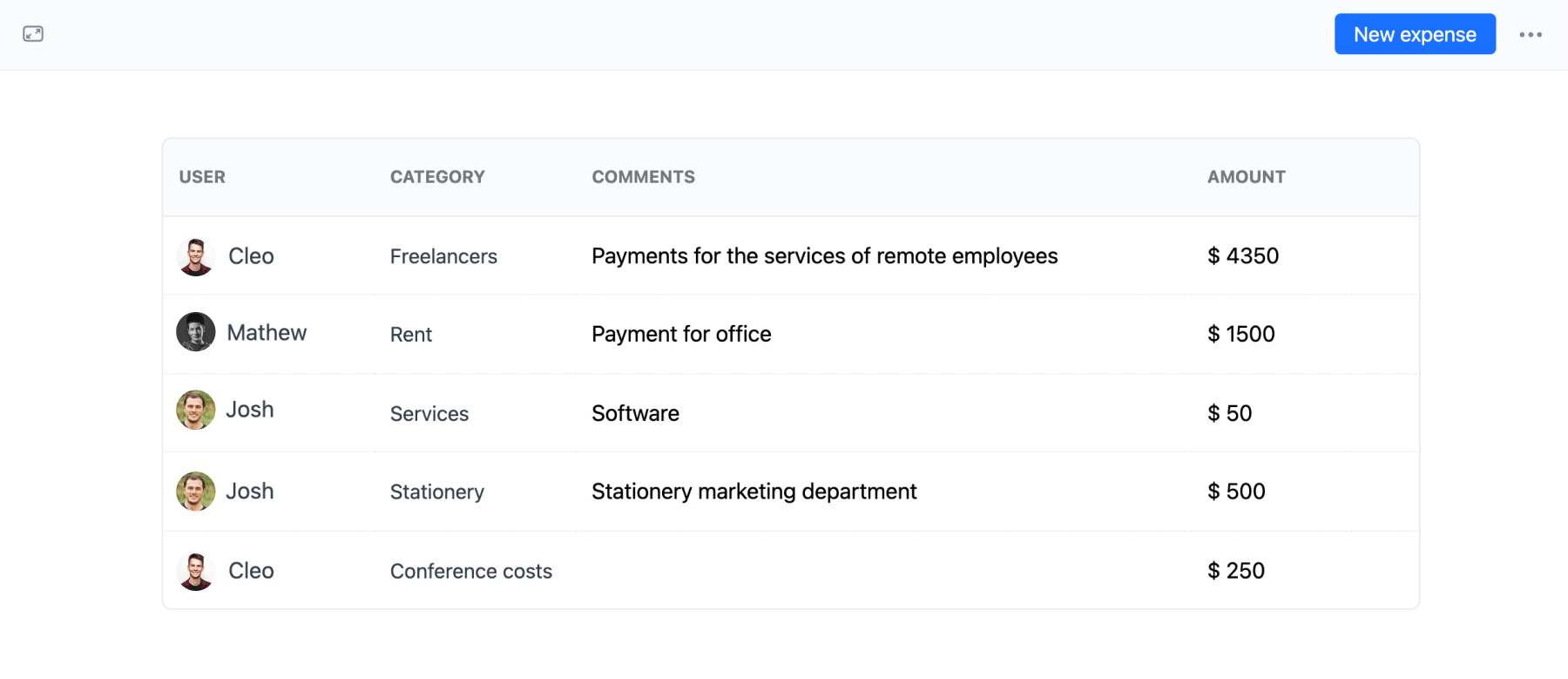Select the Rent category cell
The height and width of the screenshot is (679, 1568).
(x=411, y=335)
